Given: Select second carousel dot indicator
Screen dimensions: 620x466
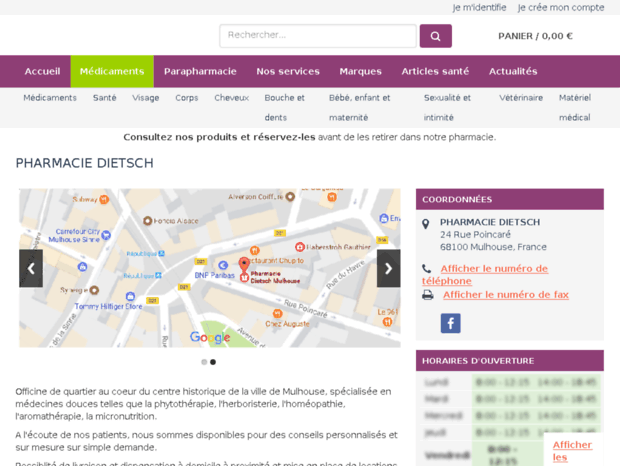Looking at the screenshot, I should point(213,362).
